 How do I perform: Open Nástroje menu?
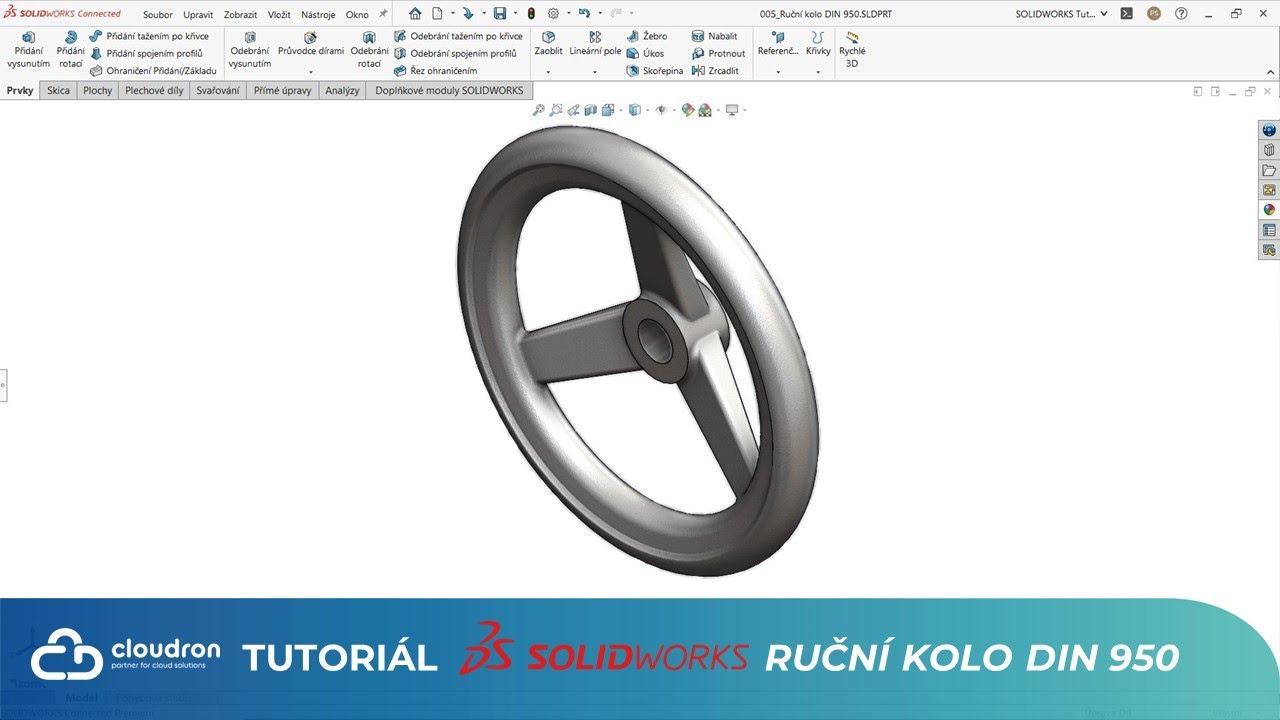pyautogui.click(x=318, y=15)
